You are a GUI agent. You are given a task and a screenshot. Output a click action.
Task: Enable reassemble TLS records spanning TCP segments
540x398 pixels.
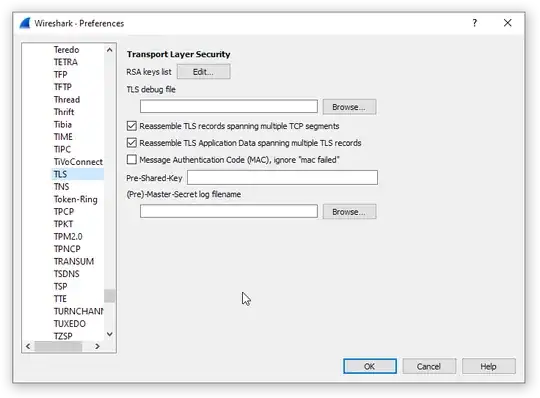132,126
